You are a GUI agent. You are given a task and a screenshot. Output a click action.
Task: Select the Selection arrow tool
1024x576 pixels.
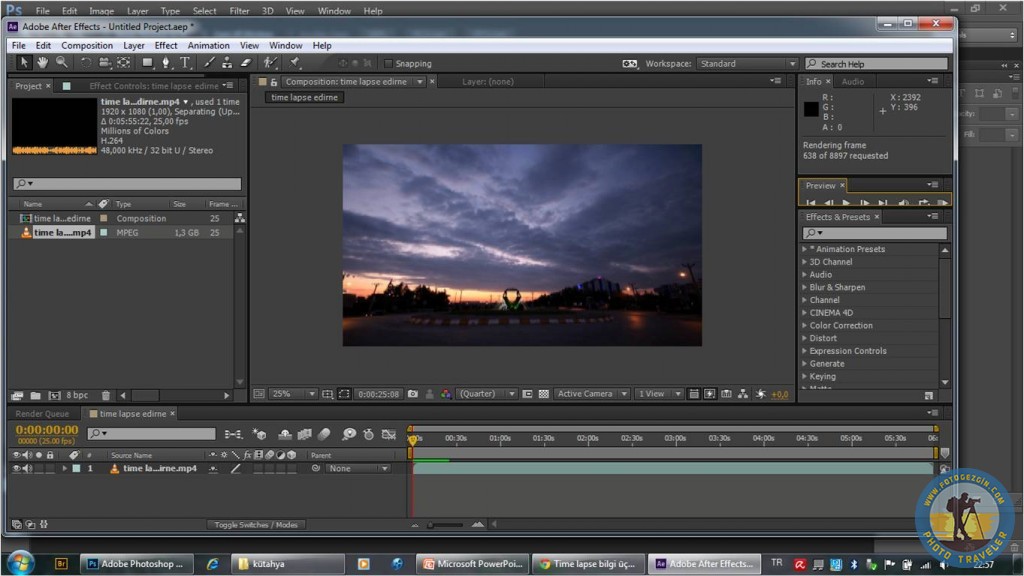tap(24, 63)
